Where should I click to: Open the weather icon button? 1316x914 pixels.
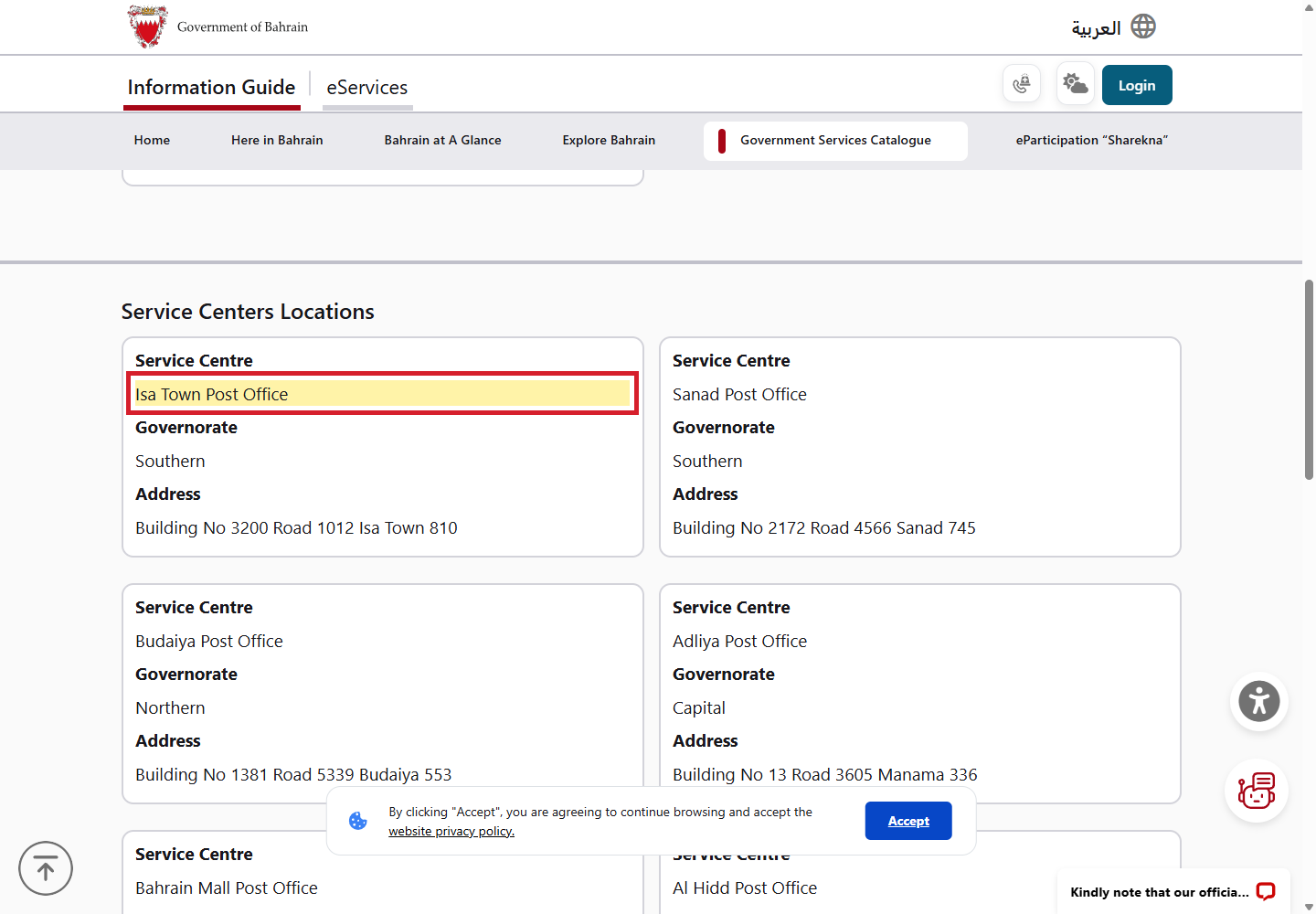tap(1076, 84)
